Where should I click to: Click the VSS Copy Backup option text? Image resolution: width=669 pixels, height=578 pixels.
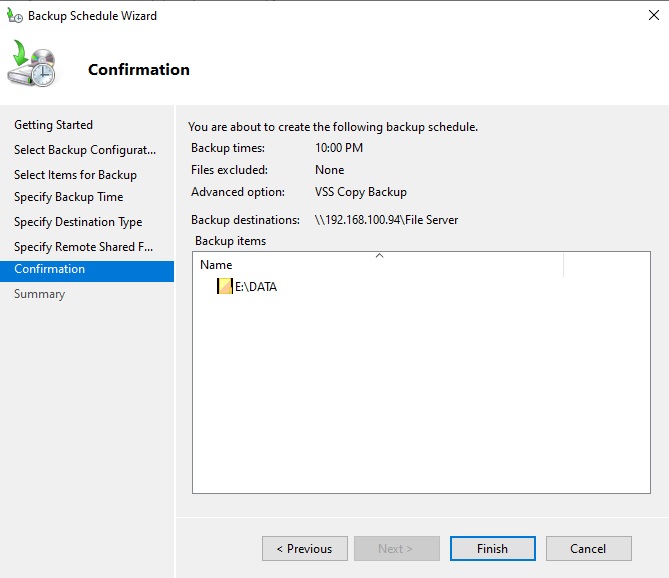point(360,192)
